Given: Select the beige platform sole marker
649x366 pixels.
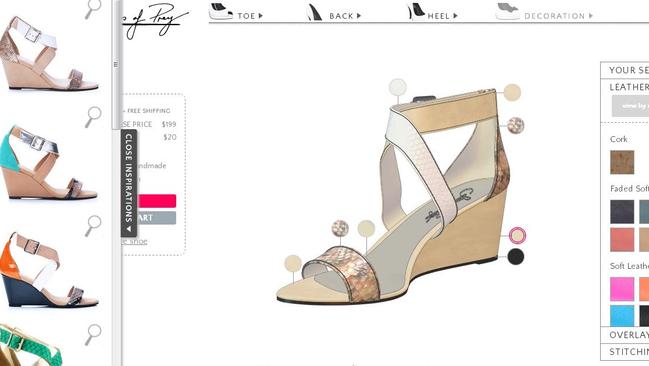Looking at the screenshot, I should 293,264.
